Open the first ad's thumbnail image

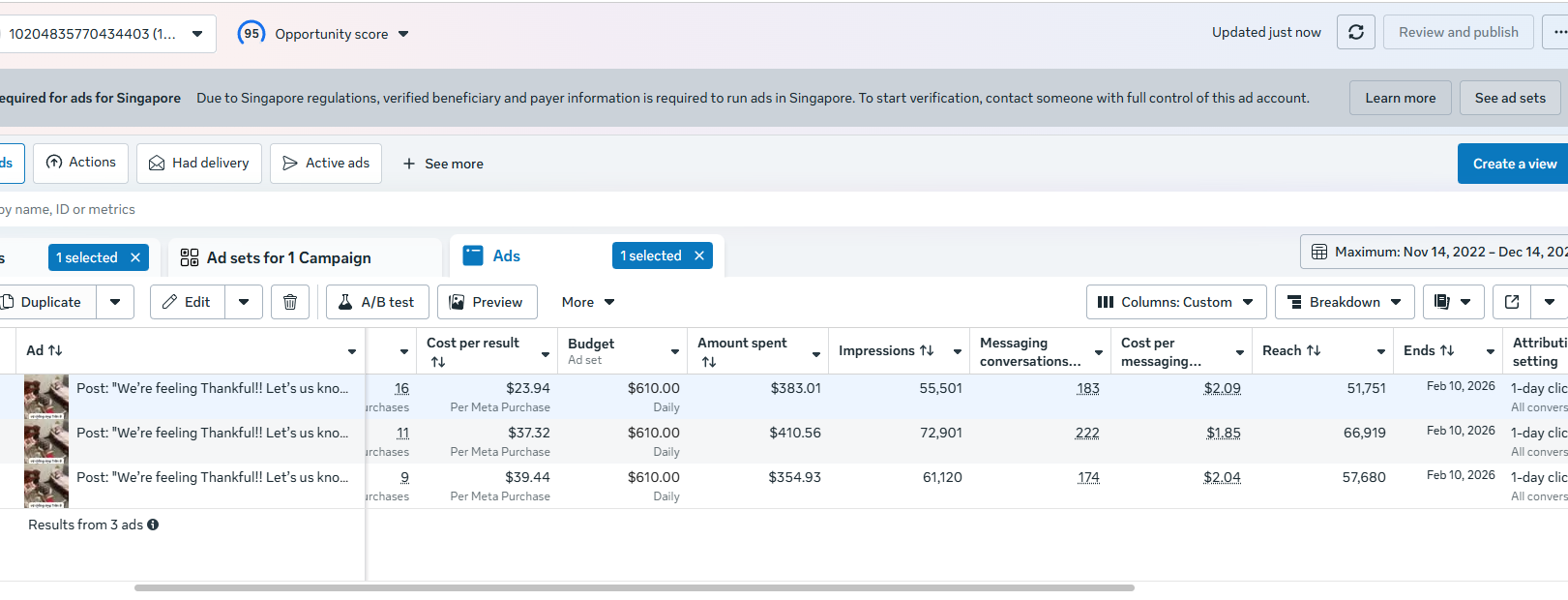coord(46,397)
